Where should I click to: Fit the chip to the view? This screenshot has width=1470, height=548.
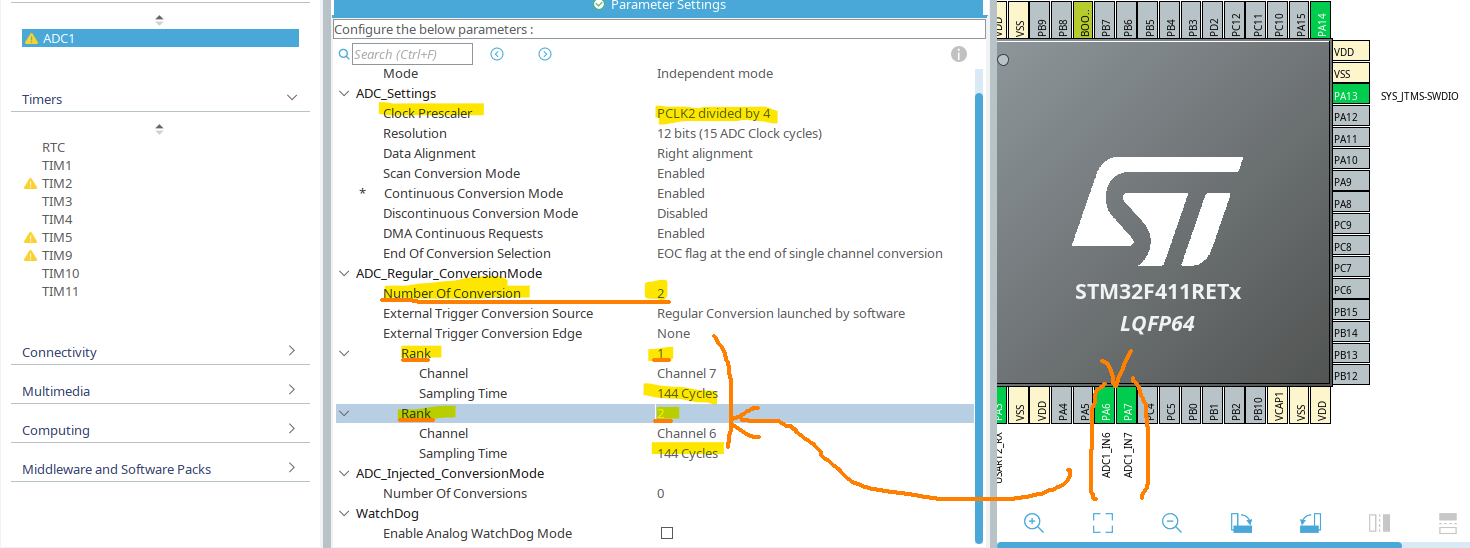tap(1103, 522)
